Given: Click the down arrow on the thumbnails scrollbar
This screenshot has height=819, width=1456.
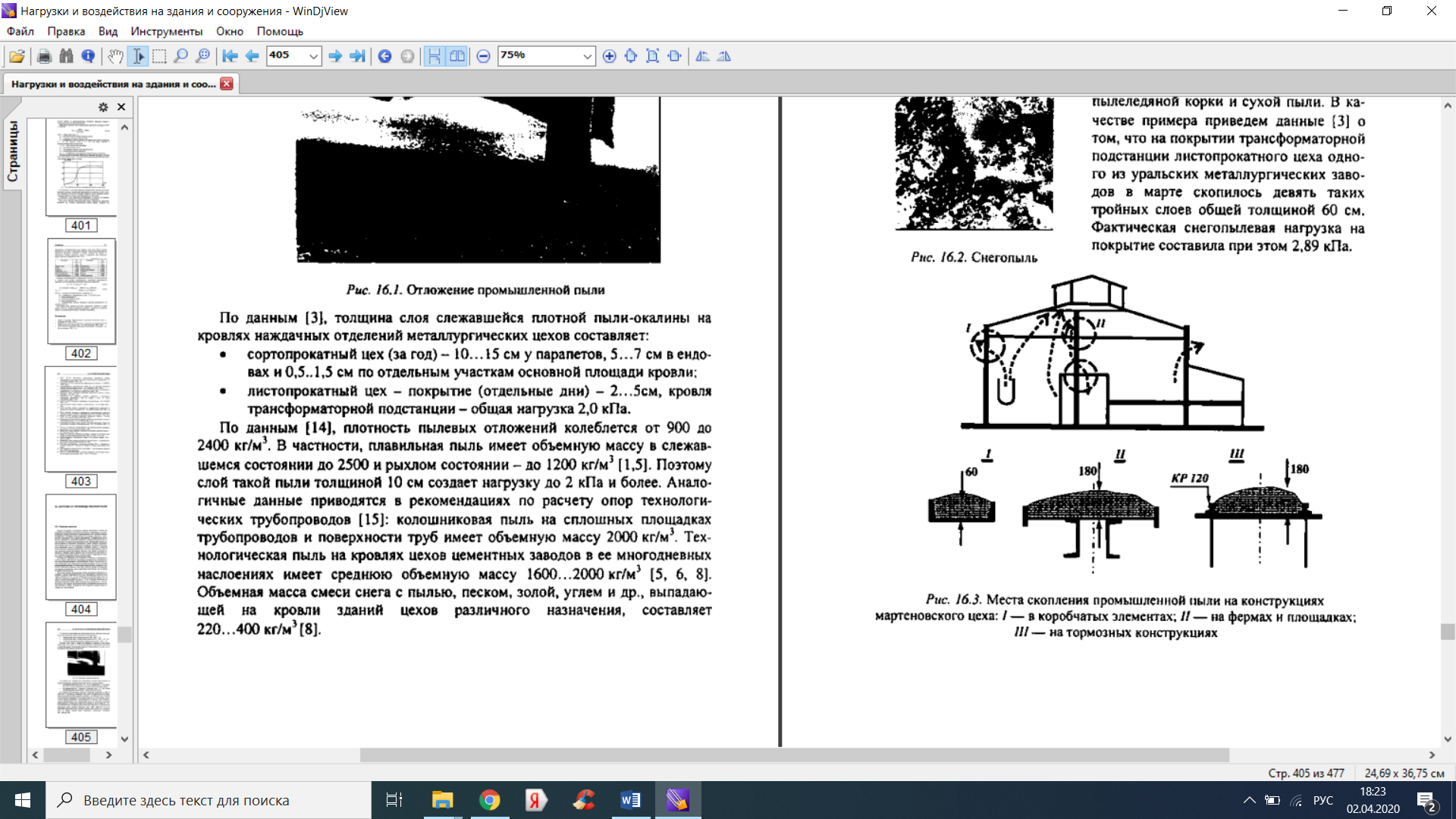Looking at the screenshot, I should (x=124, y=739).
